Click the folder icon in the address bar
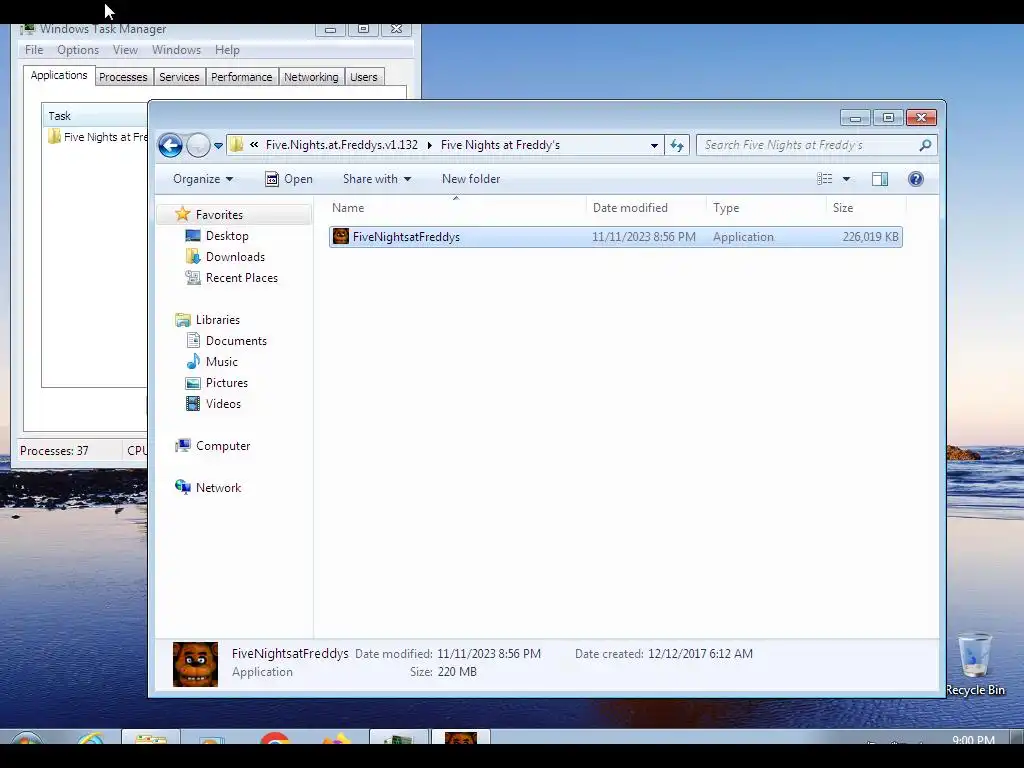Viewport: 1024px width, 768px height. click(236, 145)
